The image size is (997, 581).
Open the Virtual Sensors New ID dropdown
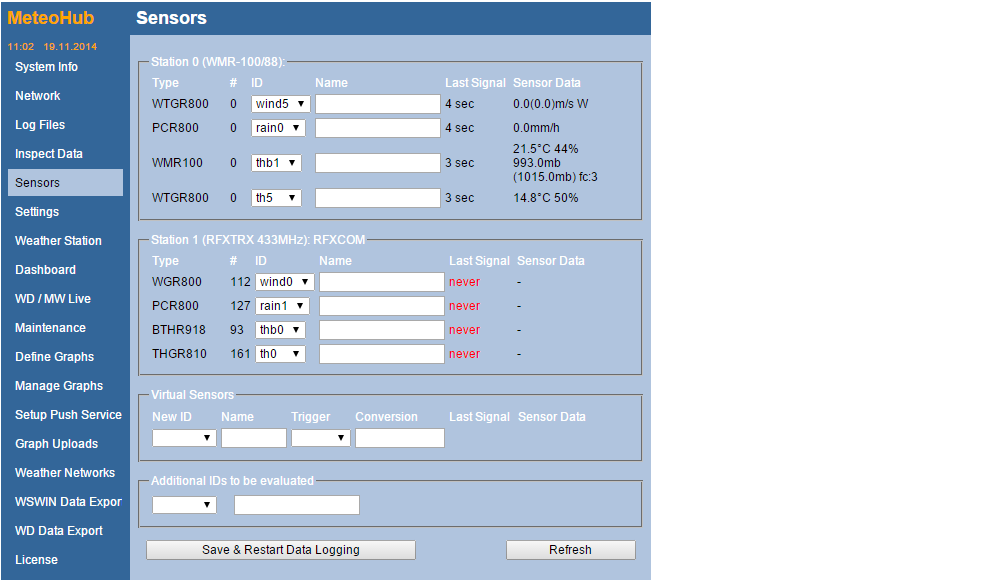click(184, 438)
